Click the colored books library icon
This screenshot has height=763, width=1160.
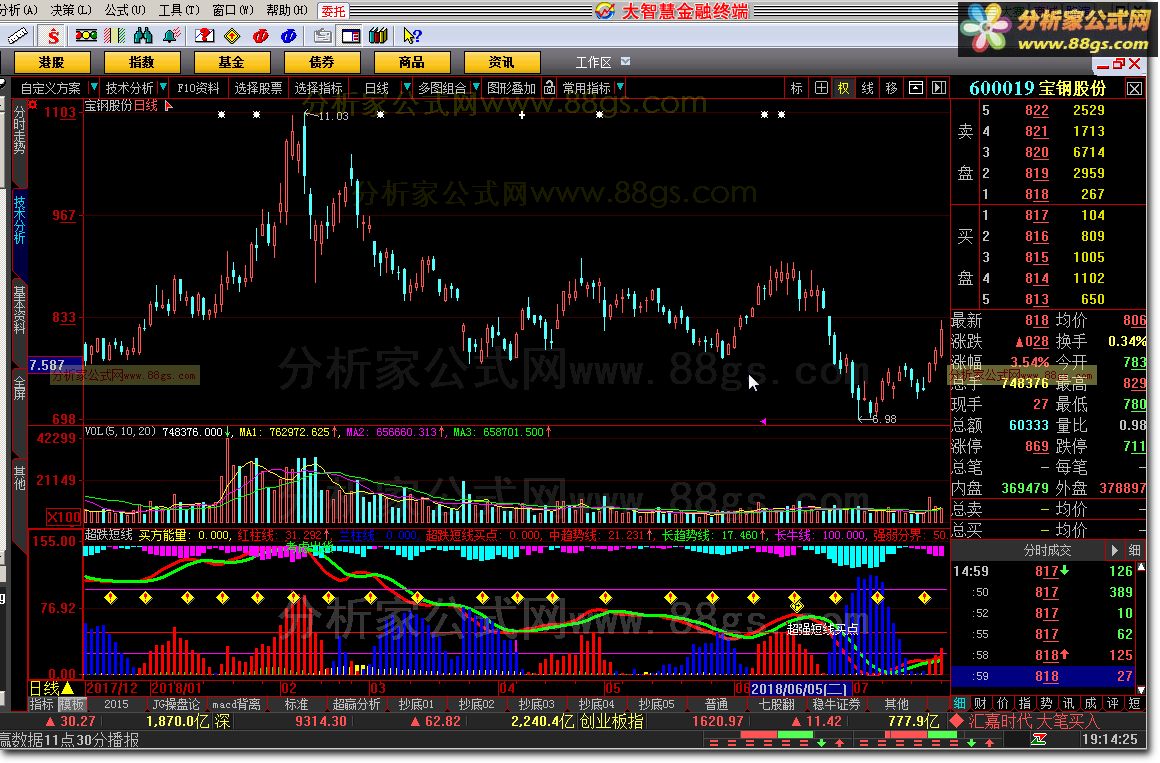click(x=379, y=35)
